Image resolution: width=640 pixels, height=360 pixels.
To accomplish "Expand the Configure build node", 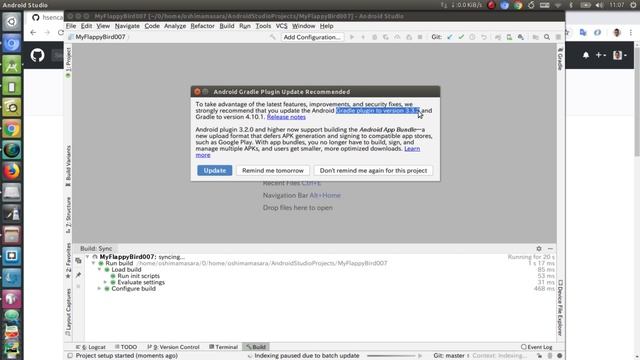I will [100, 289].
